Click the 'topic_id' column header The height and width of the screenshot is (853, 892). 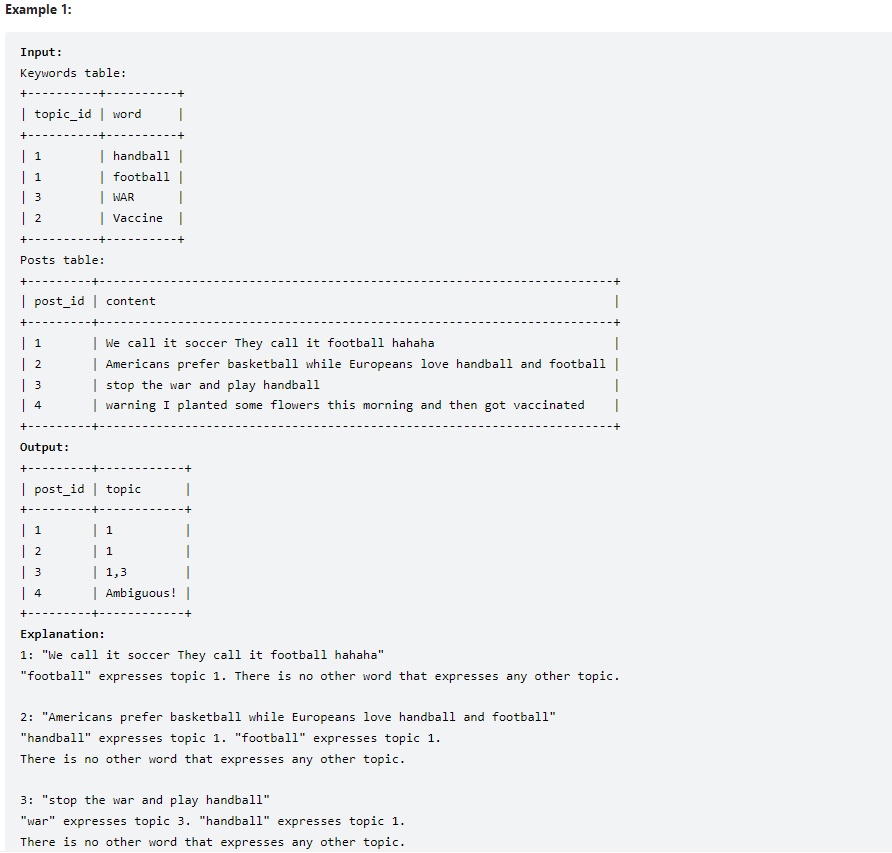click(x=63, y=114)
